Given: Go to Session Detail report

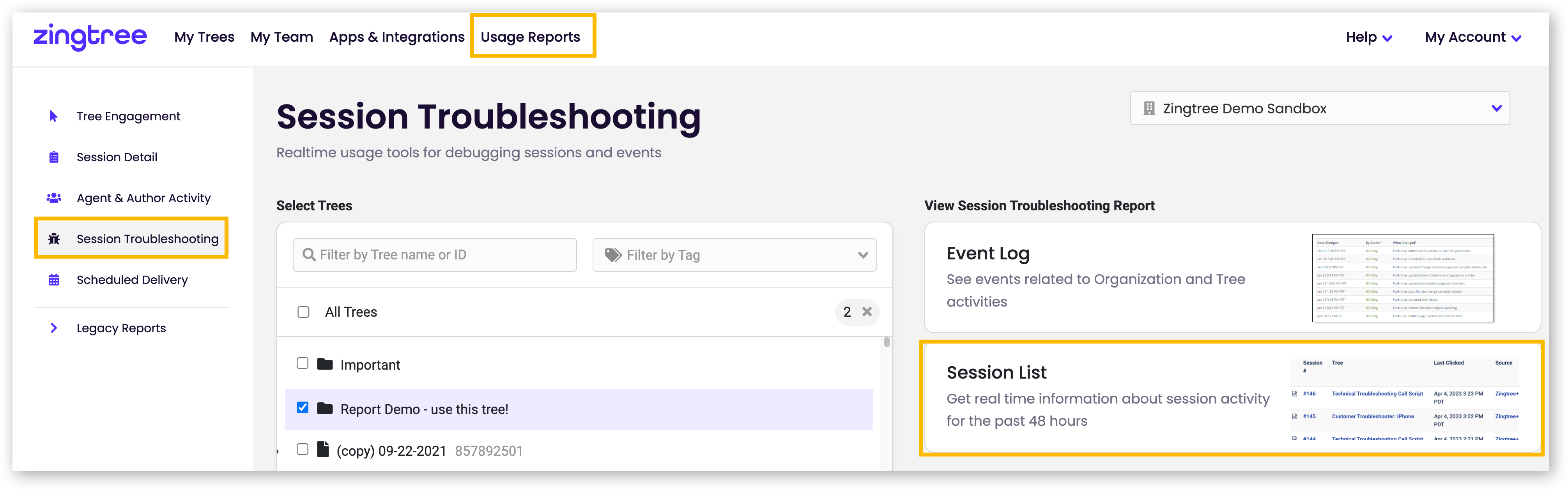Looking at the screenshot, I should (x=117, y=157).
